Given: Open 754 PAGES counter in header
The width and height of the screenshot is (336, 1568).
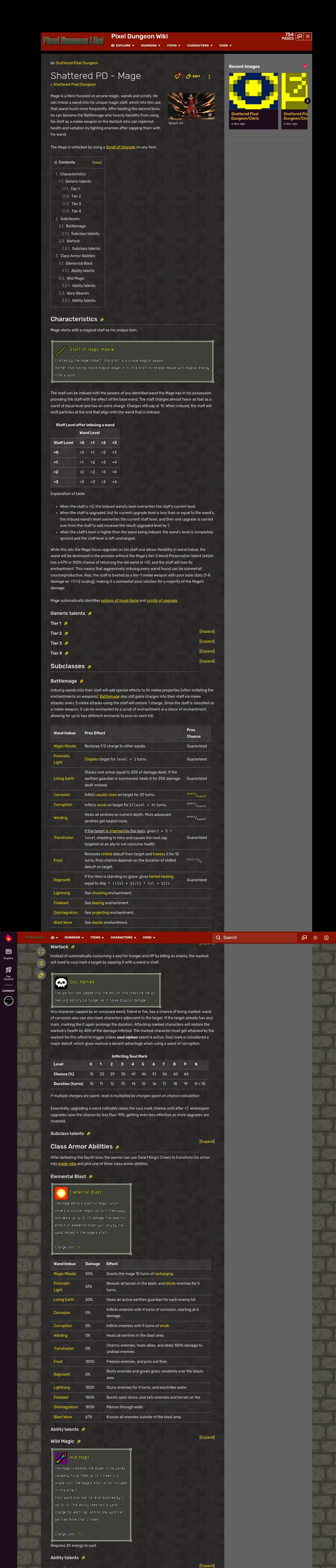Looking at the screenshot, I should click(288, 37).
